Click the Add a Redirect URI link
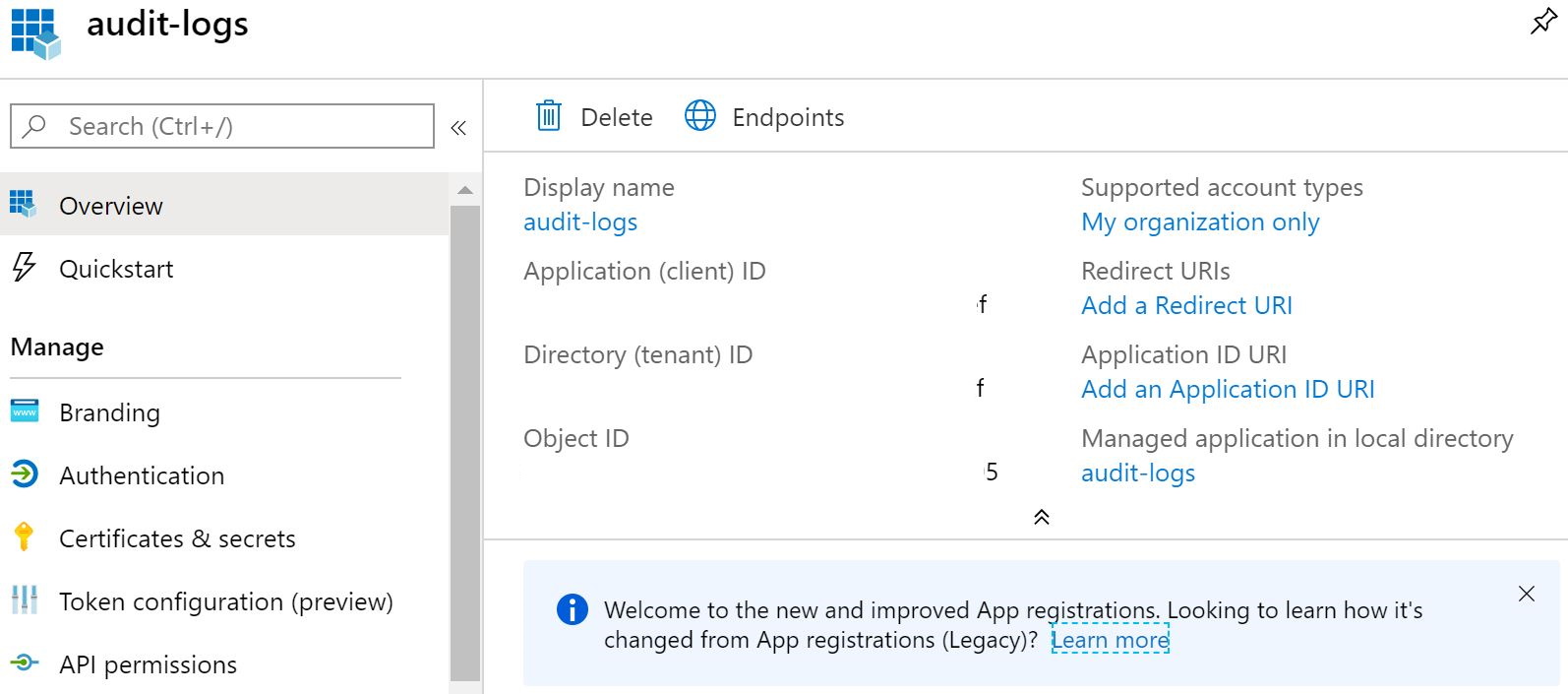Screen dimensions: 1568x694 point(1186,305)
